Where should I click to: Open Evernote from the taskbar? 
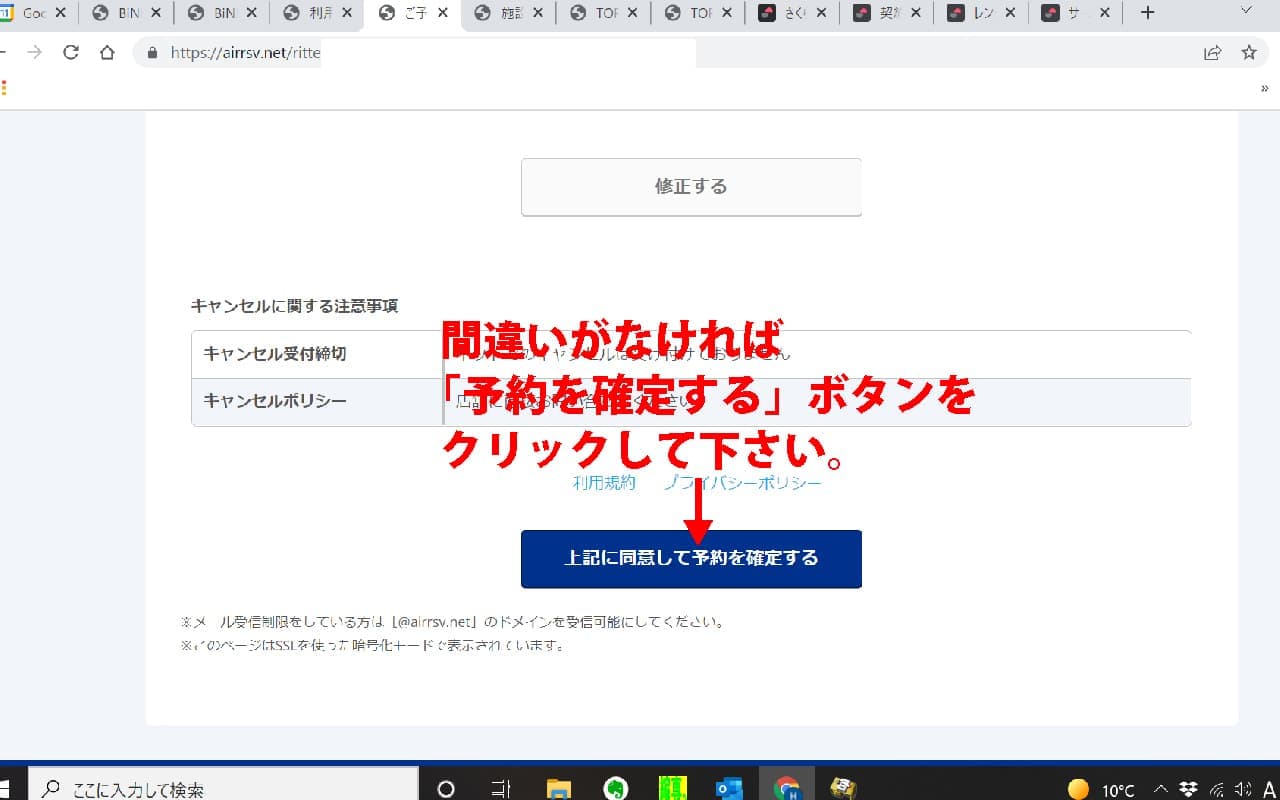(x=616, y=789)
